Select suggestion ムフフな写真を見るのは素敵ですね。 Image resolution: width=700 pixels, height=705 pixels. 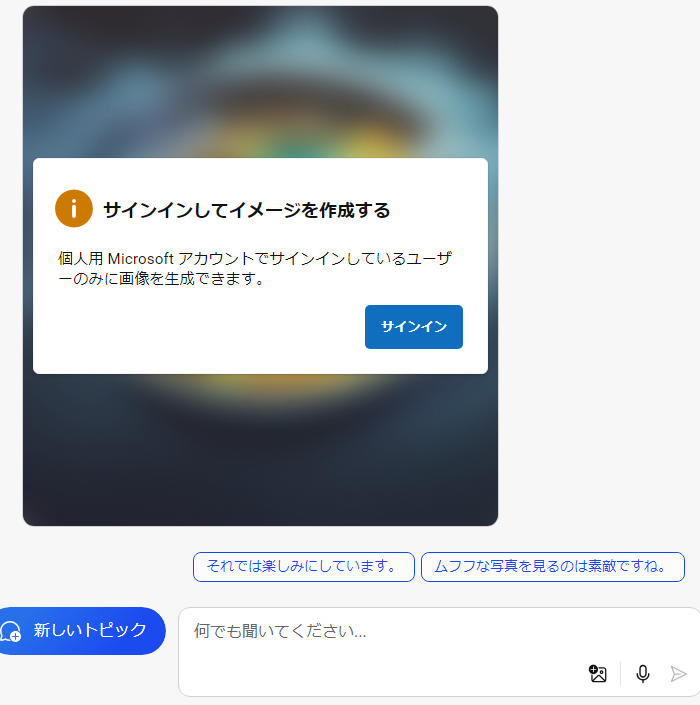click(553, 567)
